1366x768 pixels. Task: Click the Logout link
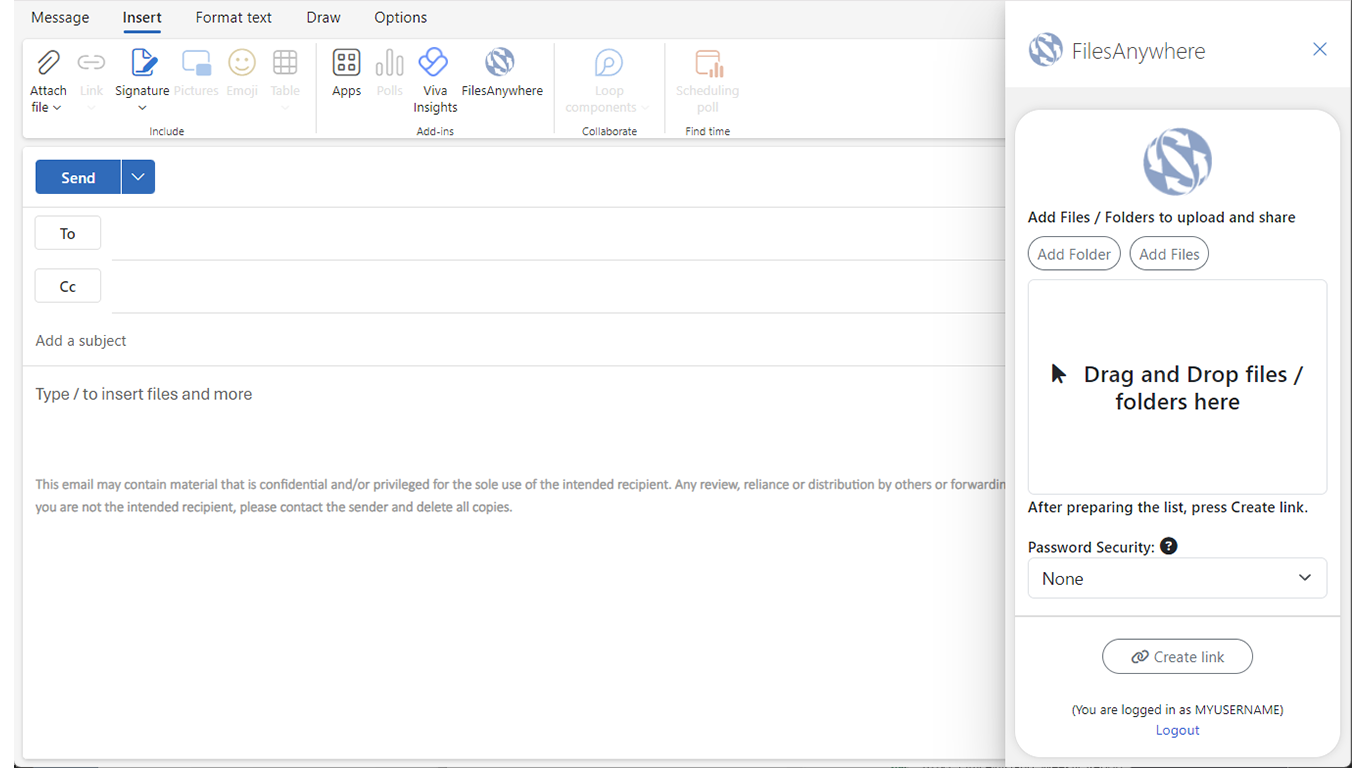1177,730
